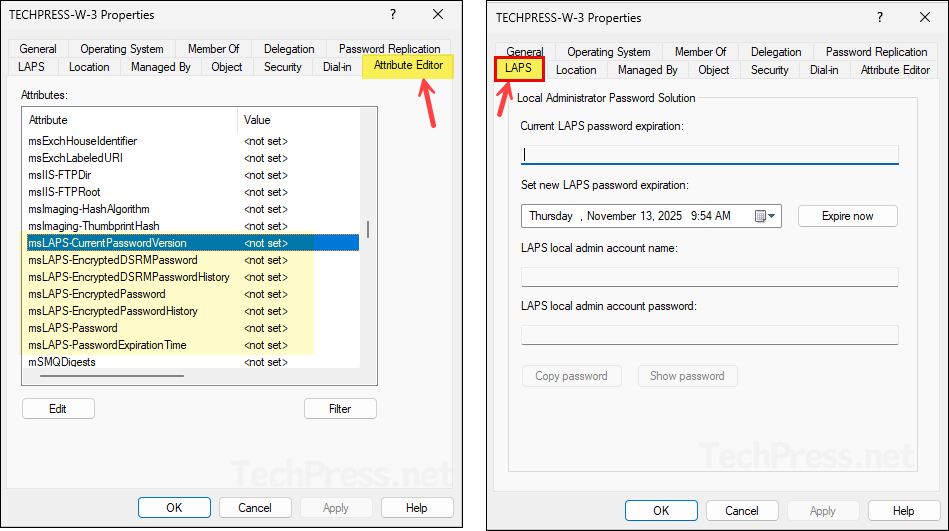Open Dial-in tab in right window
This screenshot has width=949, height=531.
824,70
